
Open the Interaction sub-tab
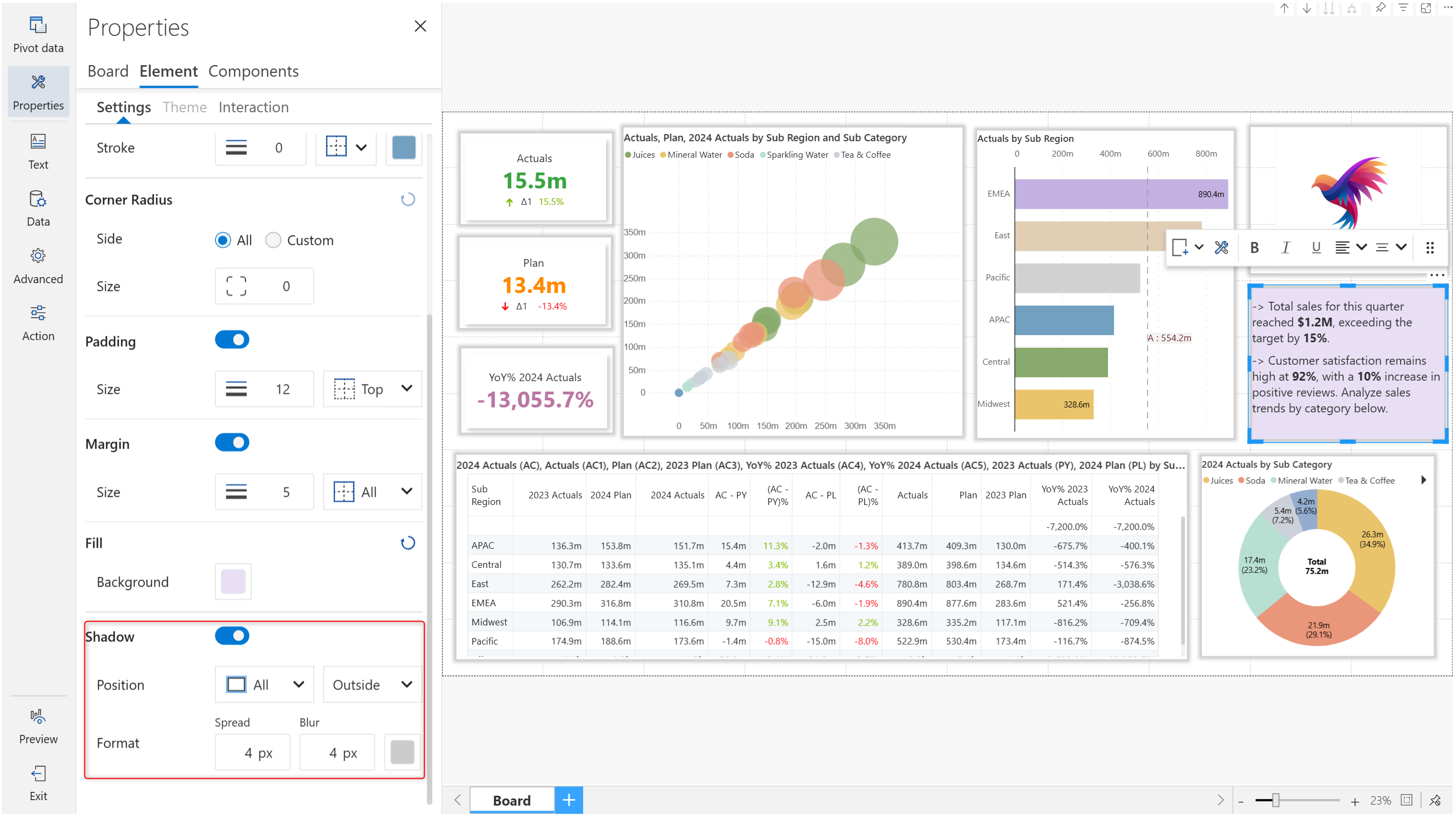[x=253, y=107]
